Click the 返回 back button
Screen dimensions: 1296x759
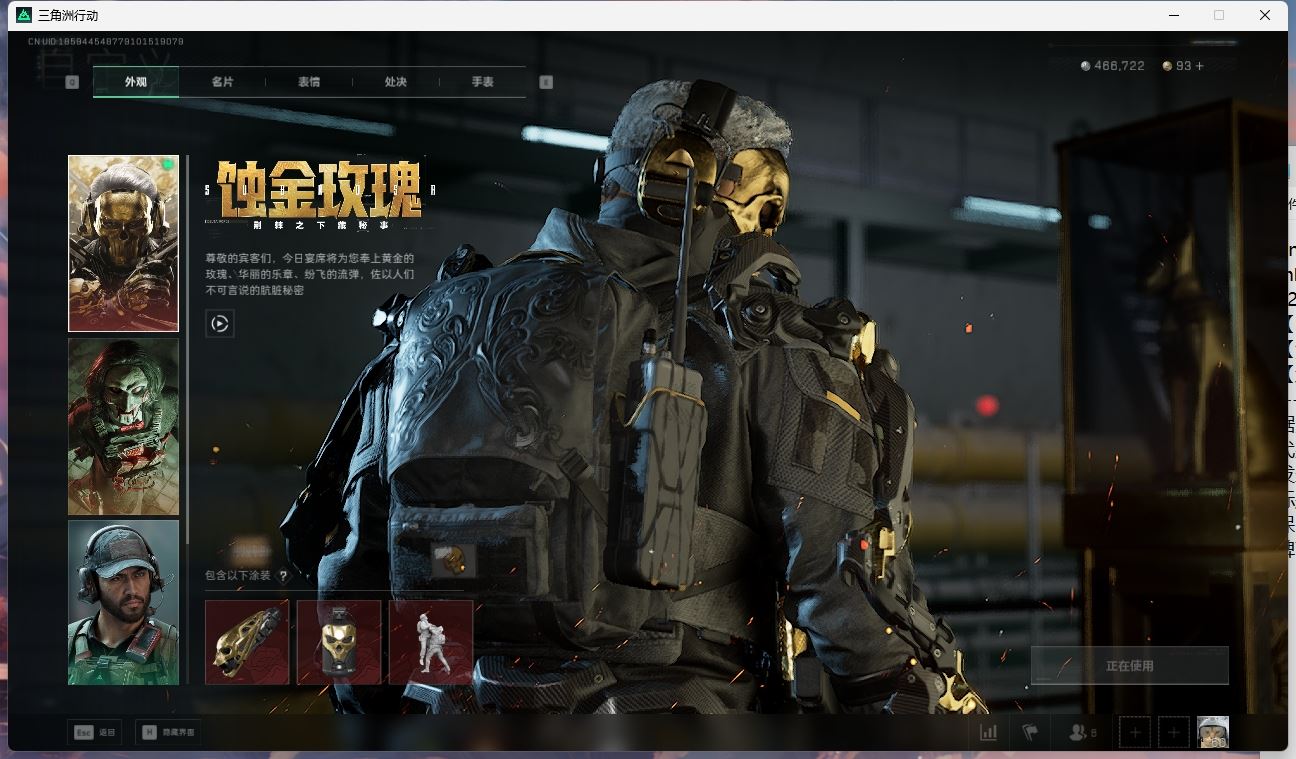click(95, 732)
